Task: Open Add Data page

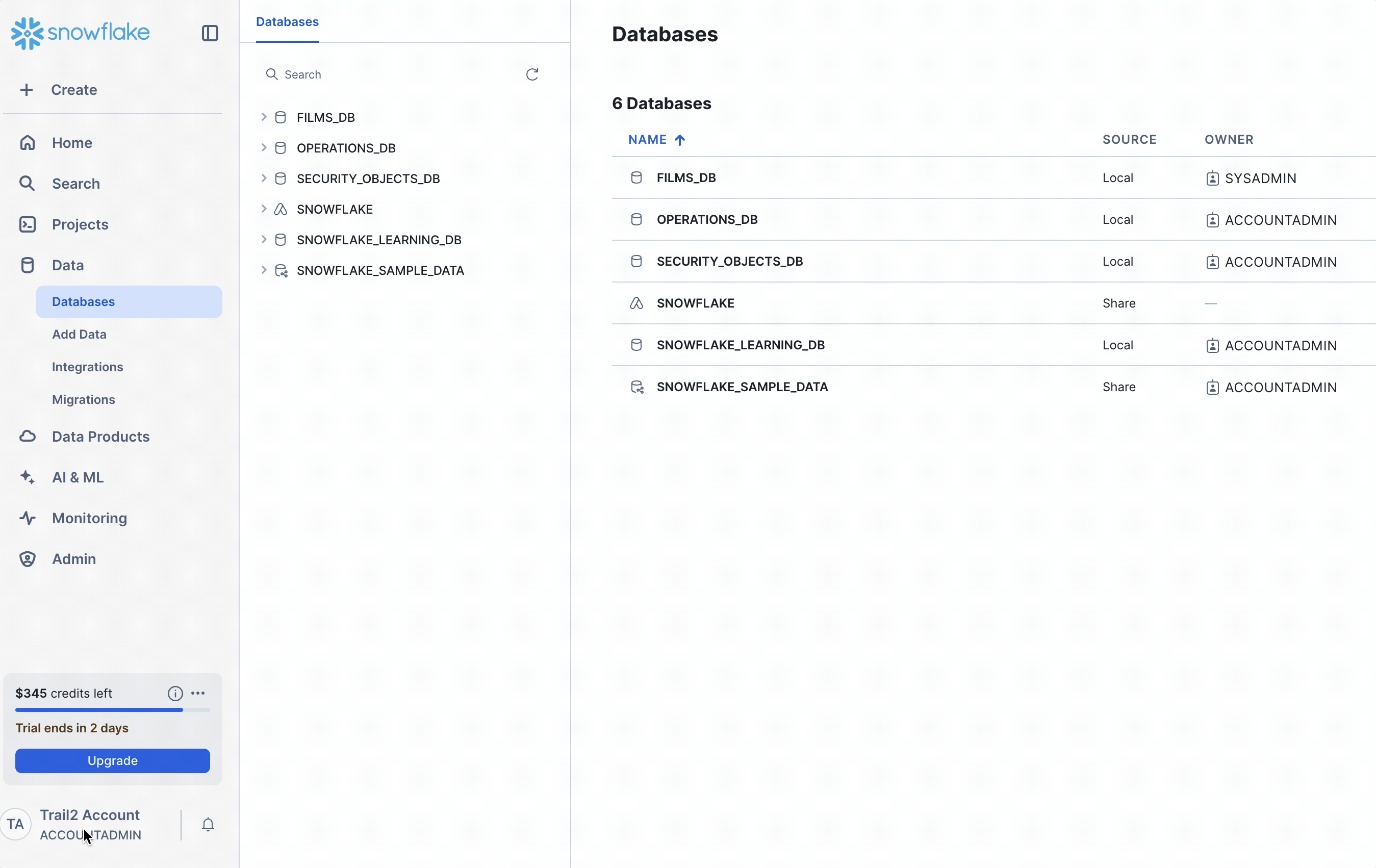Action: click(x=80, y=334)
